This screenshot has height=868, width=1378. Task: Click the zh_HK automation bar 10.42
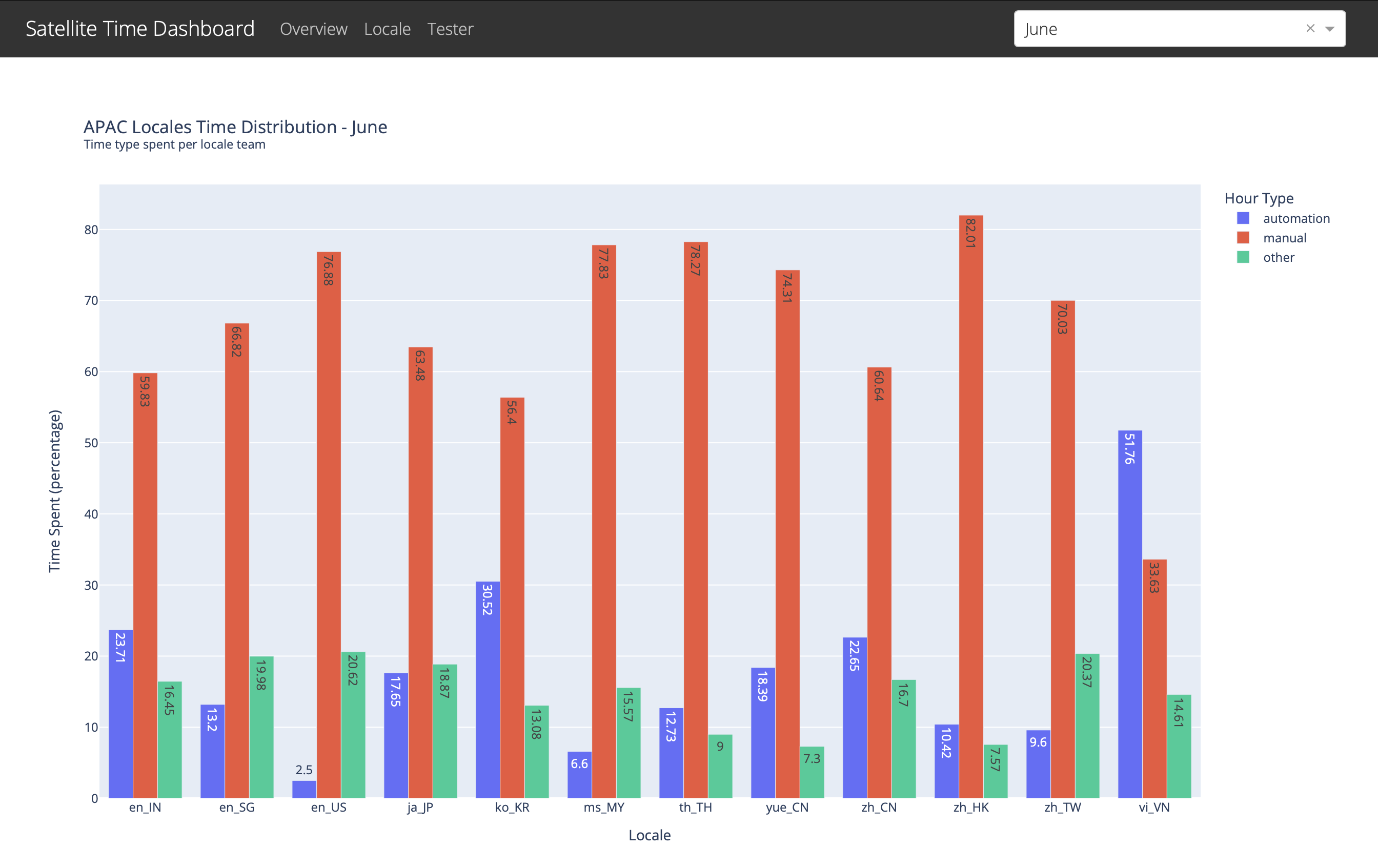tap(946, 761)
